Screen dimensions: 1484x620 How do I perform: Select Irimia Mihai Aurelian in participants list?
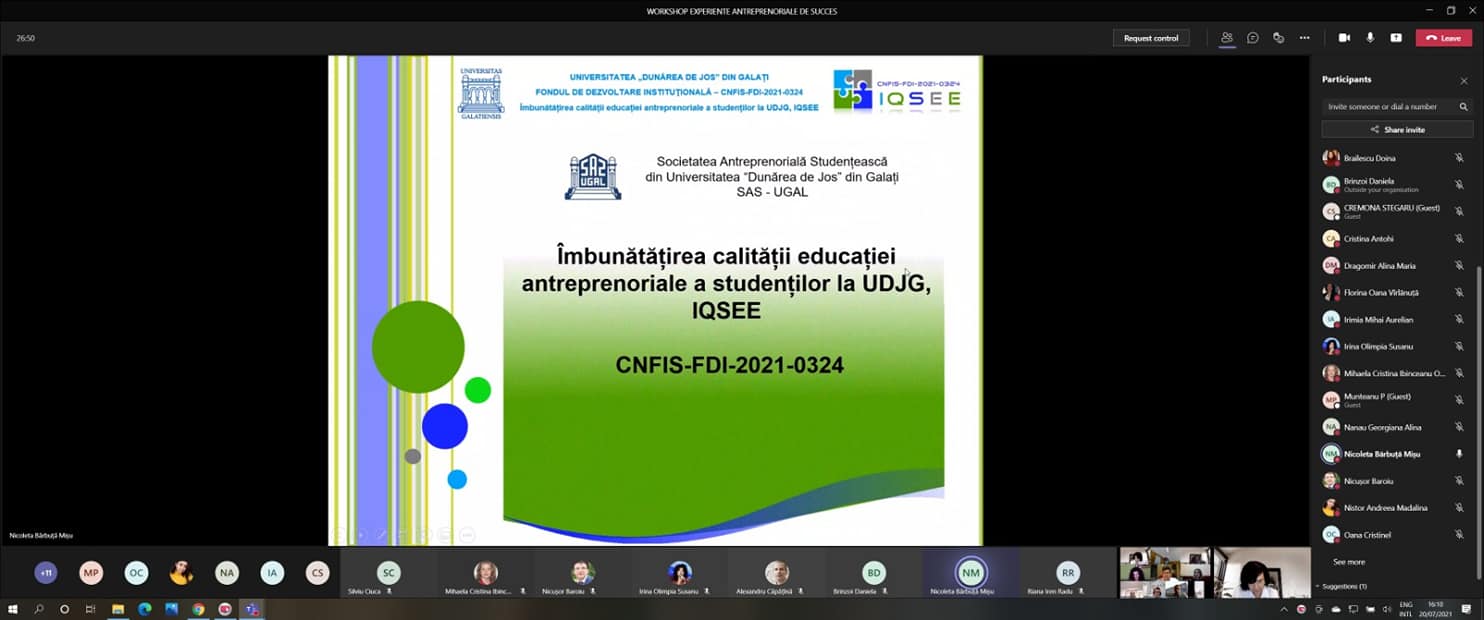tap(1396, 320)
